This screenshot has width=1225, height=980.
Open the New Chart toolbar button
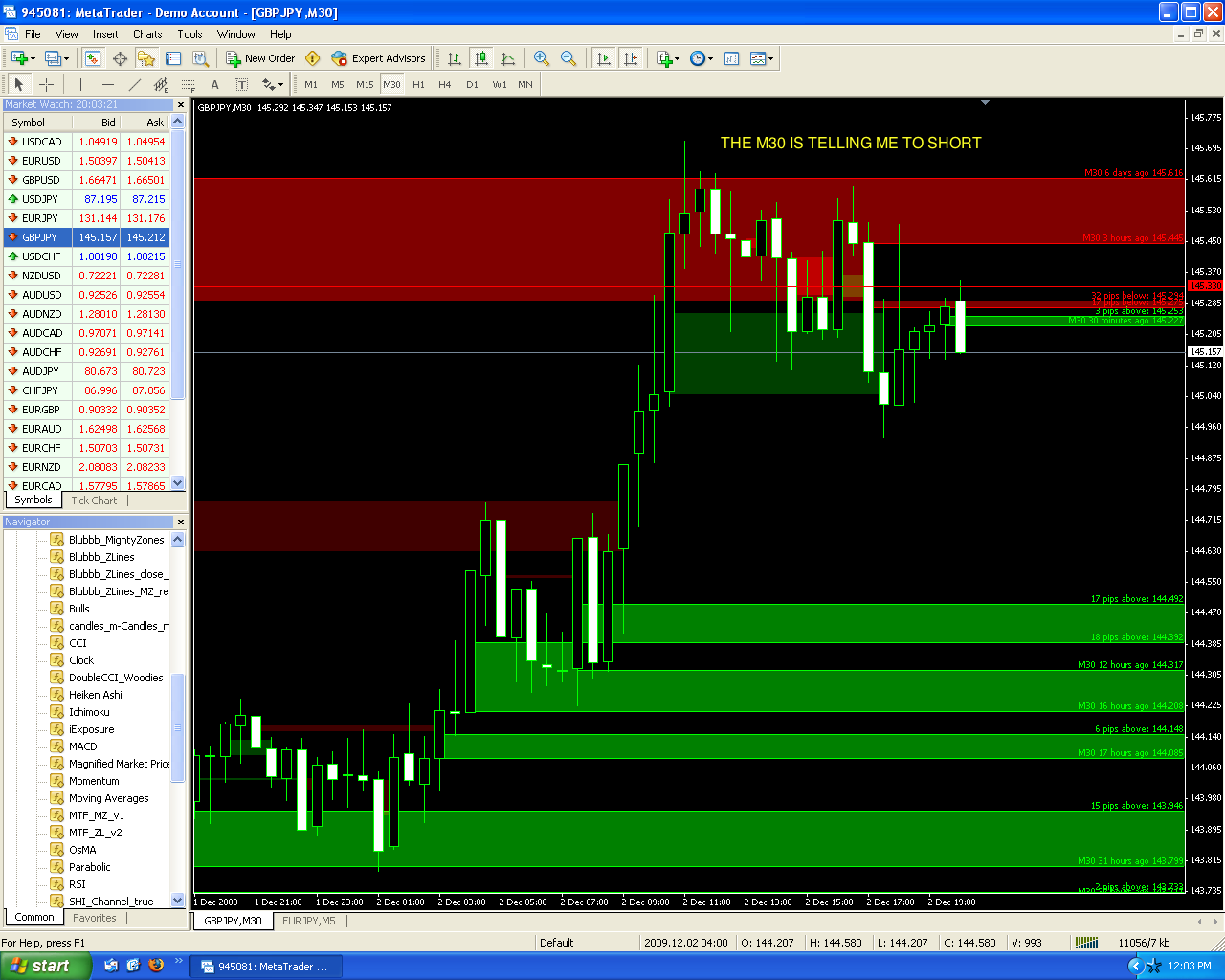23,58
